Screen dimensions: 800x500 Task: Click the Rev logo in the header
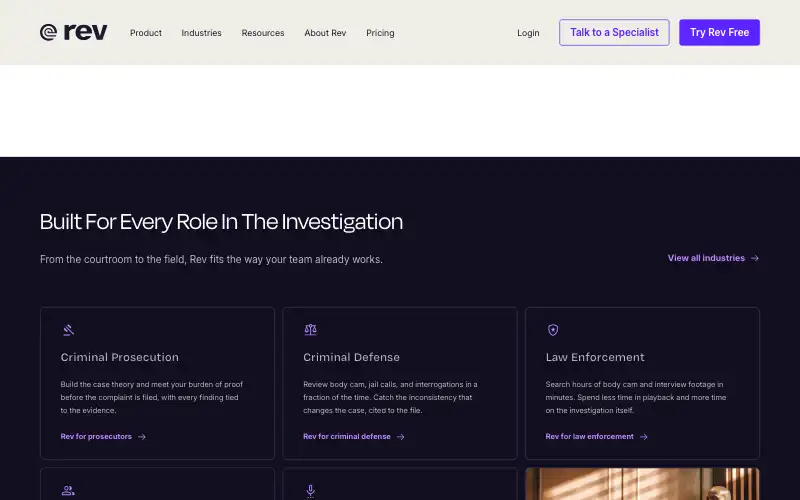73,32
